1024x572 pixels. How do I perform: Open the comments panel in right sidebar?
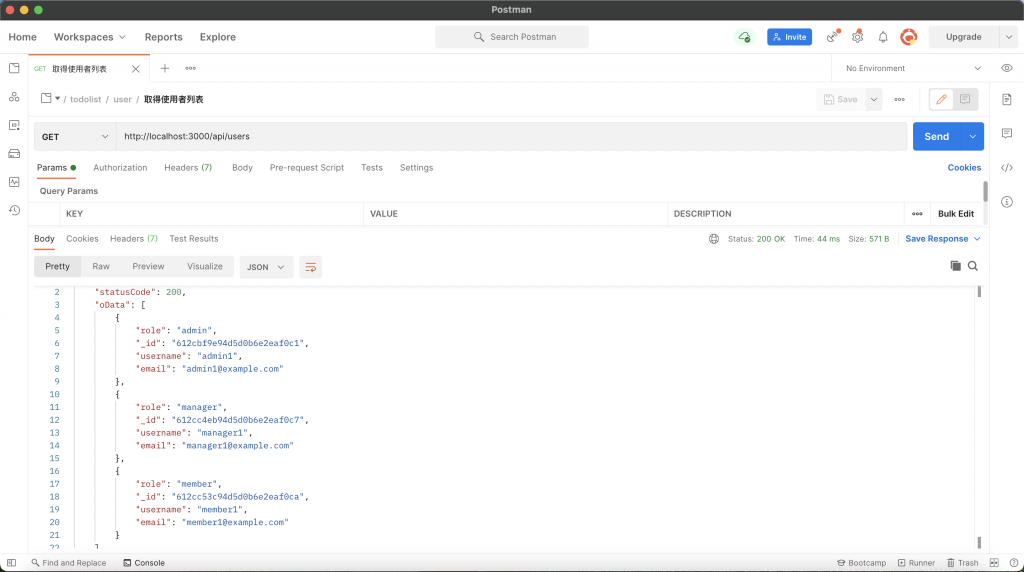tap(1006, 133)
